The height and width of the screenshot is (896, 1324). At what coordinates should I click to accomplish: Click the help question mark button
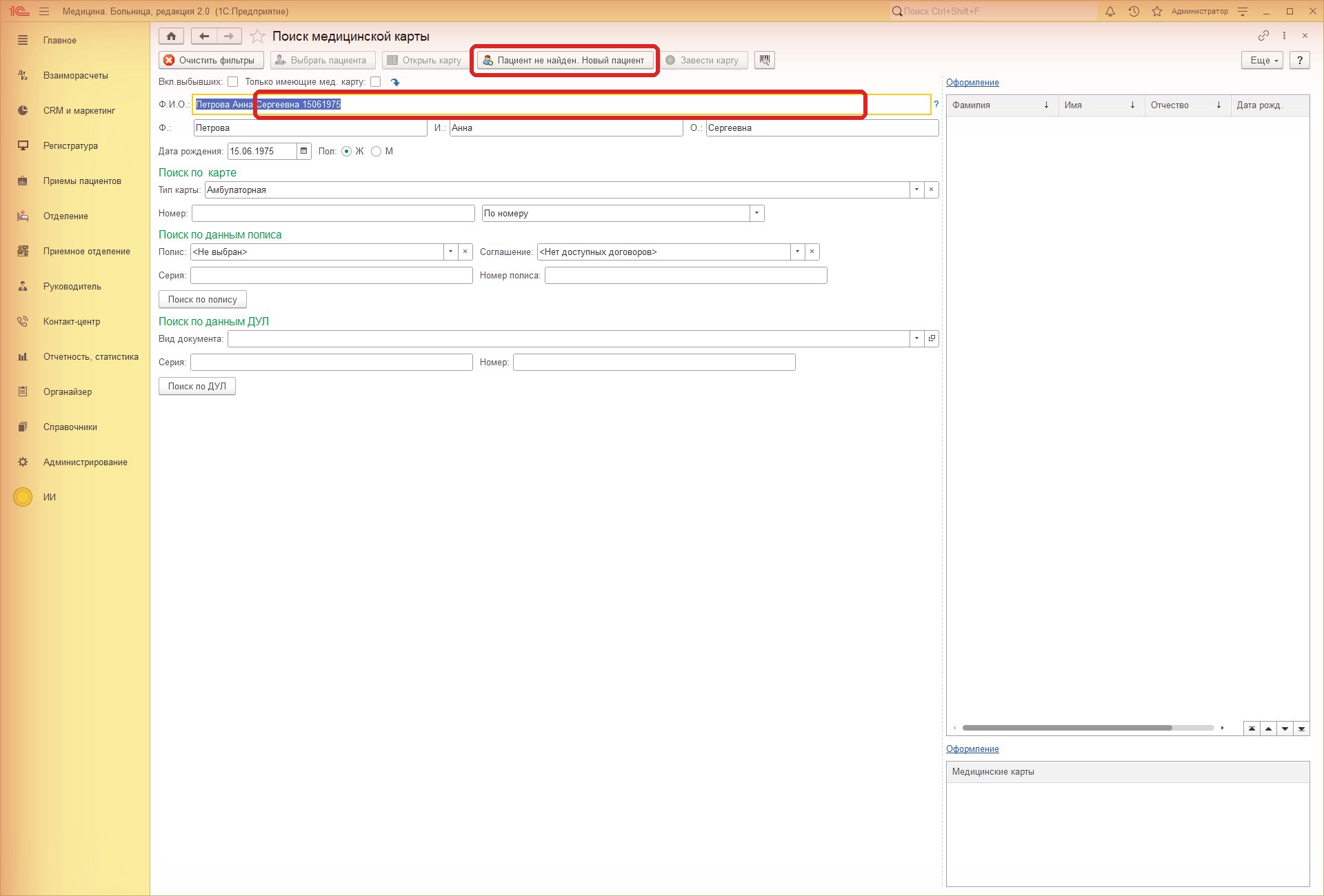tap(1299, 60)
